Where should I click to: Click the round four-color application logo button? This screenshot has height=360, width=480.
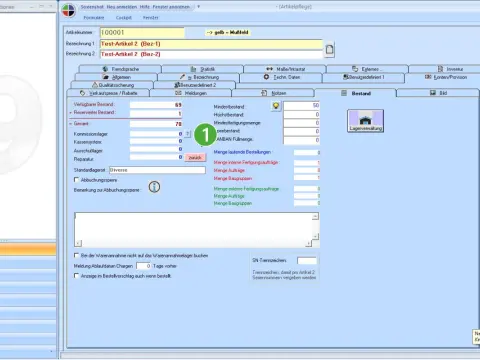tap(69, 11)
